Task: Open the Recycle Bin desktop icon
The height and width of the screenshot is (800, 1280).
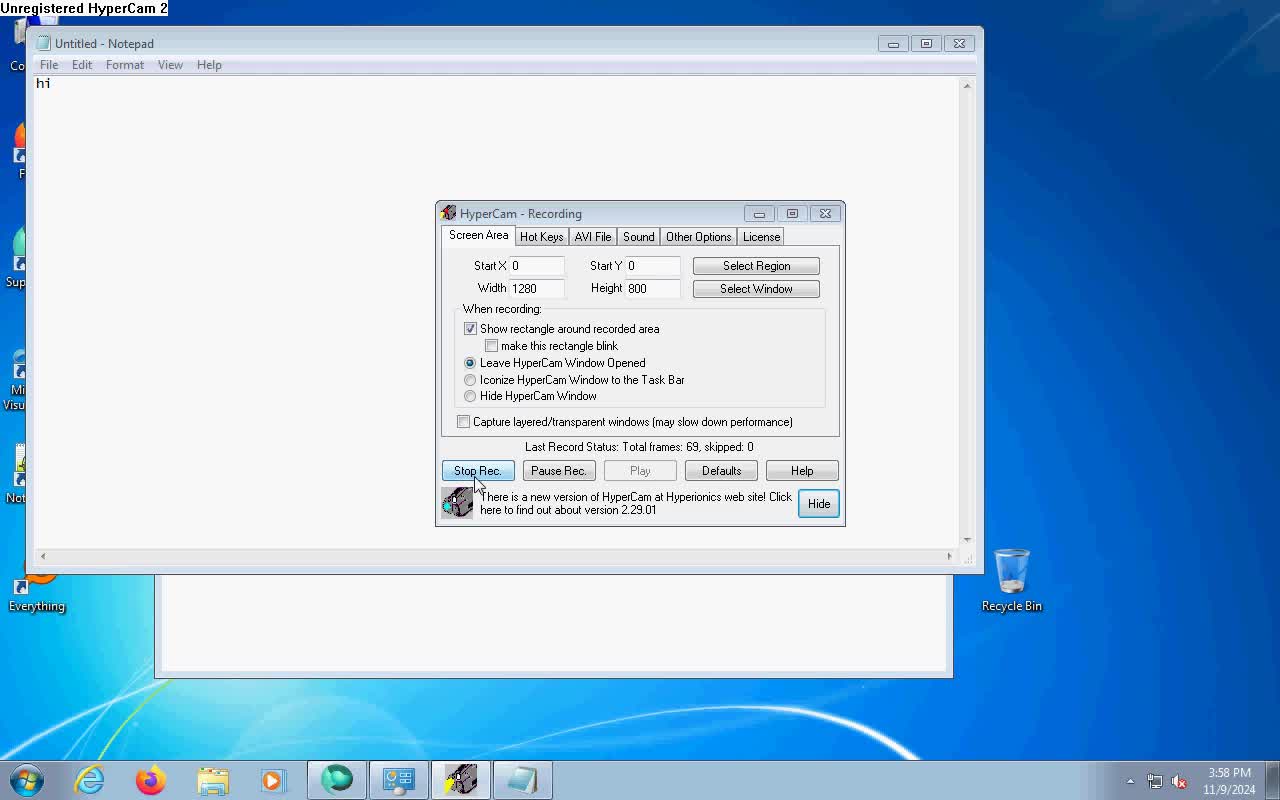Action: [x=1011, y=580]
